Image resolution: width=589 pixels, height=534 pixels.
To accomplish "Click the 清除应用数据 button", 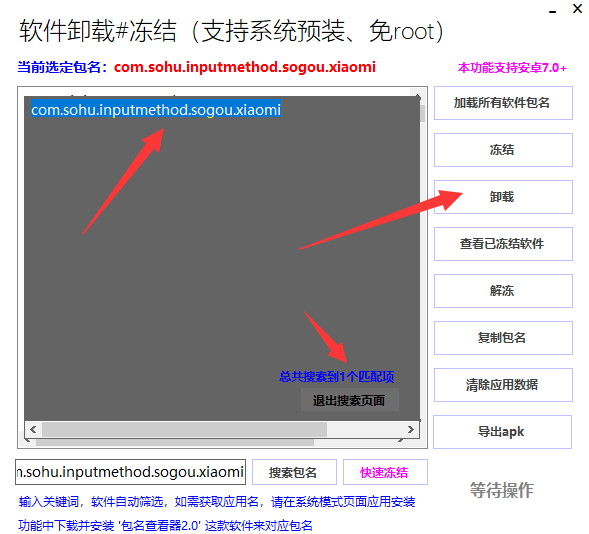I will tap(503, 385).
